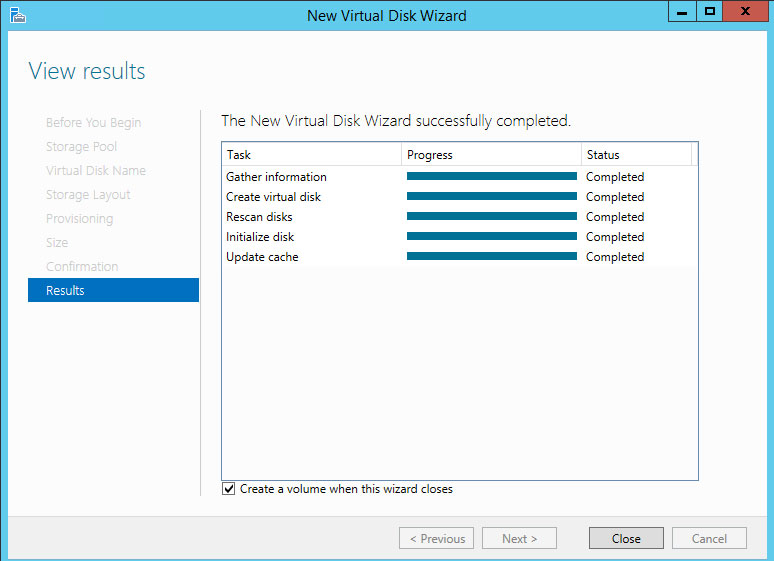Select the Results step in sidebar
The height and width of the screenshot is (561, 774).
[x=113, y=291]
